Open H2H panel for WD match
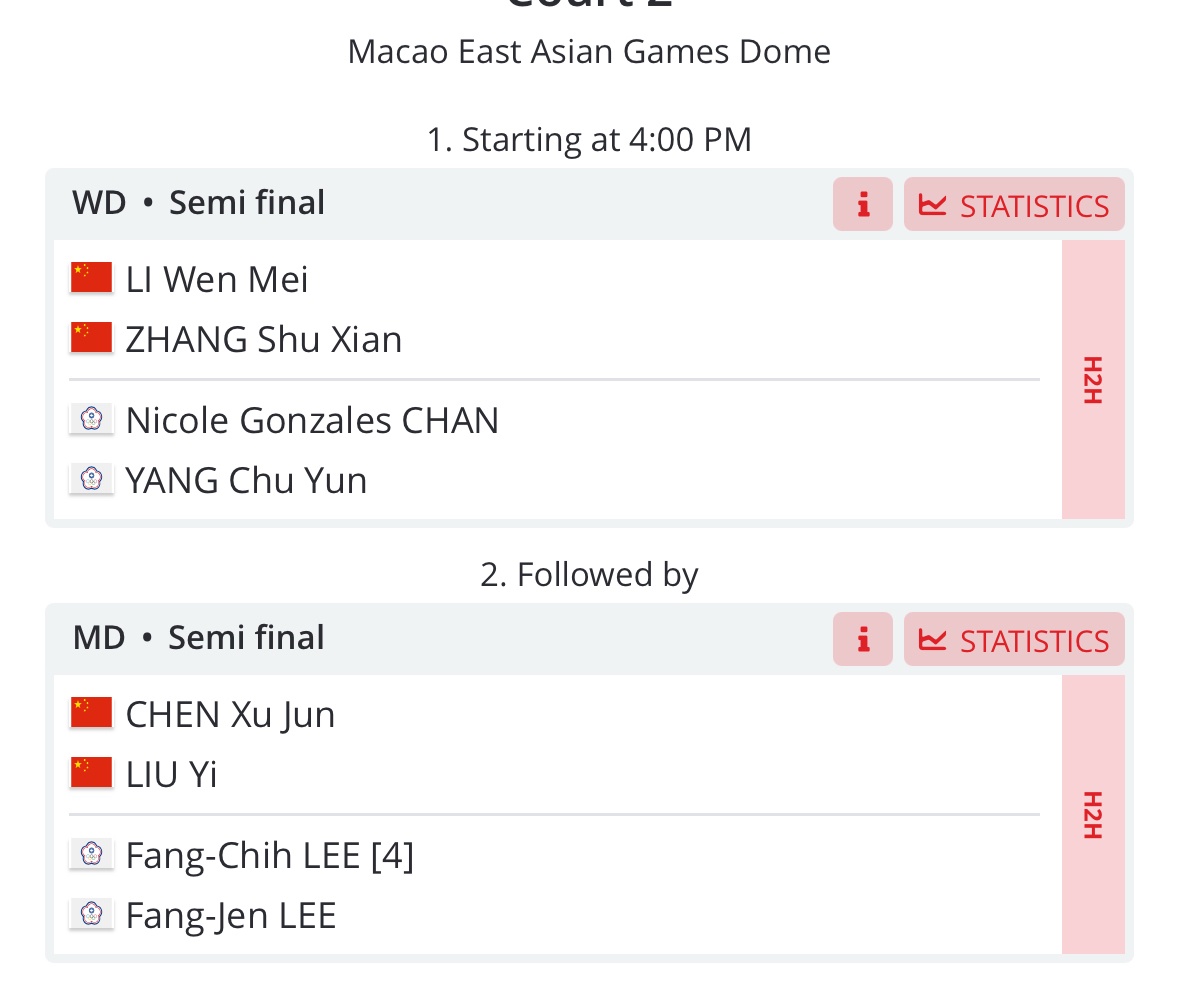1179x1005 pixels. coord(1093,380)
